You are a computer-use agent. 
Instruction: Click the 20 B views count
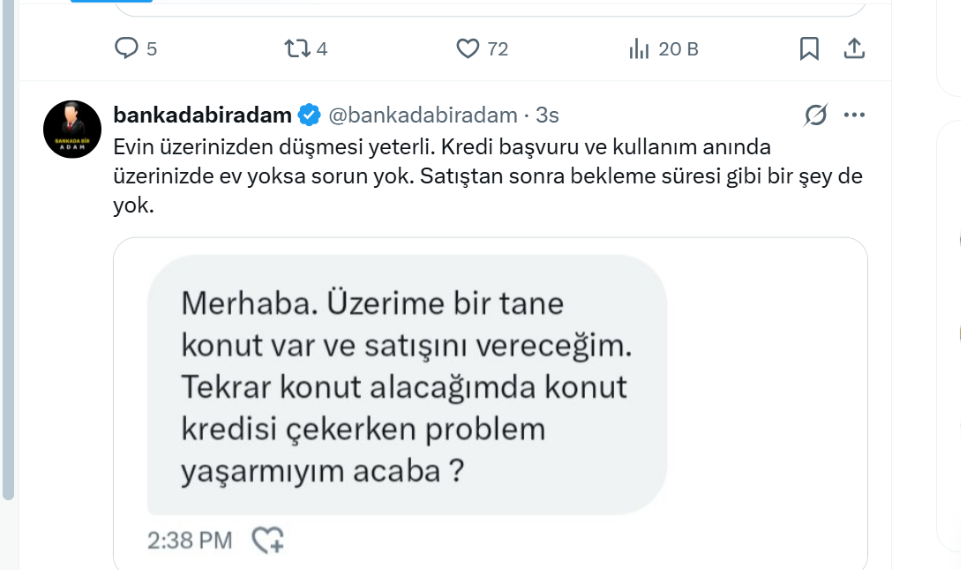678,49
